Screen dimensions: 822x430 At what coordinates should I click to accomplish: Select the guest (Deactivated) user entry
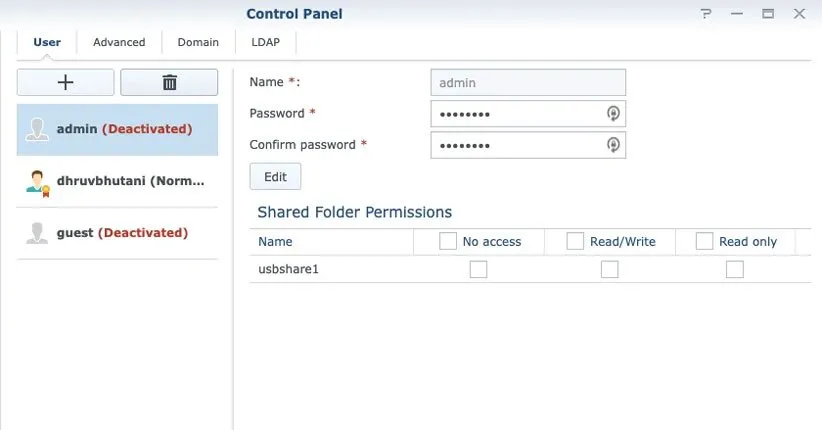pyautogui.click(x=122, y=233)
